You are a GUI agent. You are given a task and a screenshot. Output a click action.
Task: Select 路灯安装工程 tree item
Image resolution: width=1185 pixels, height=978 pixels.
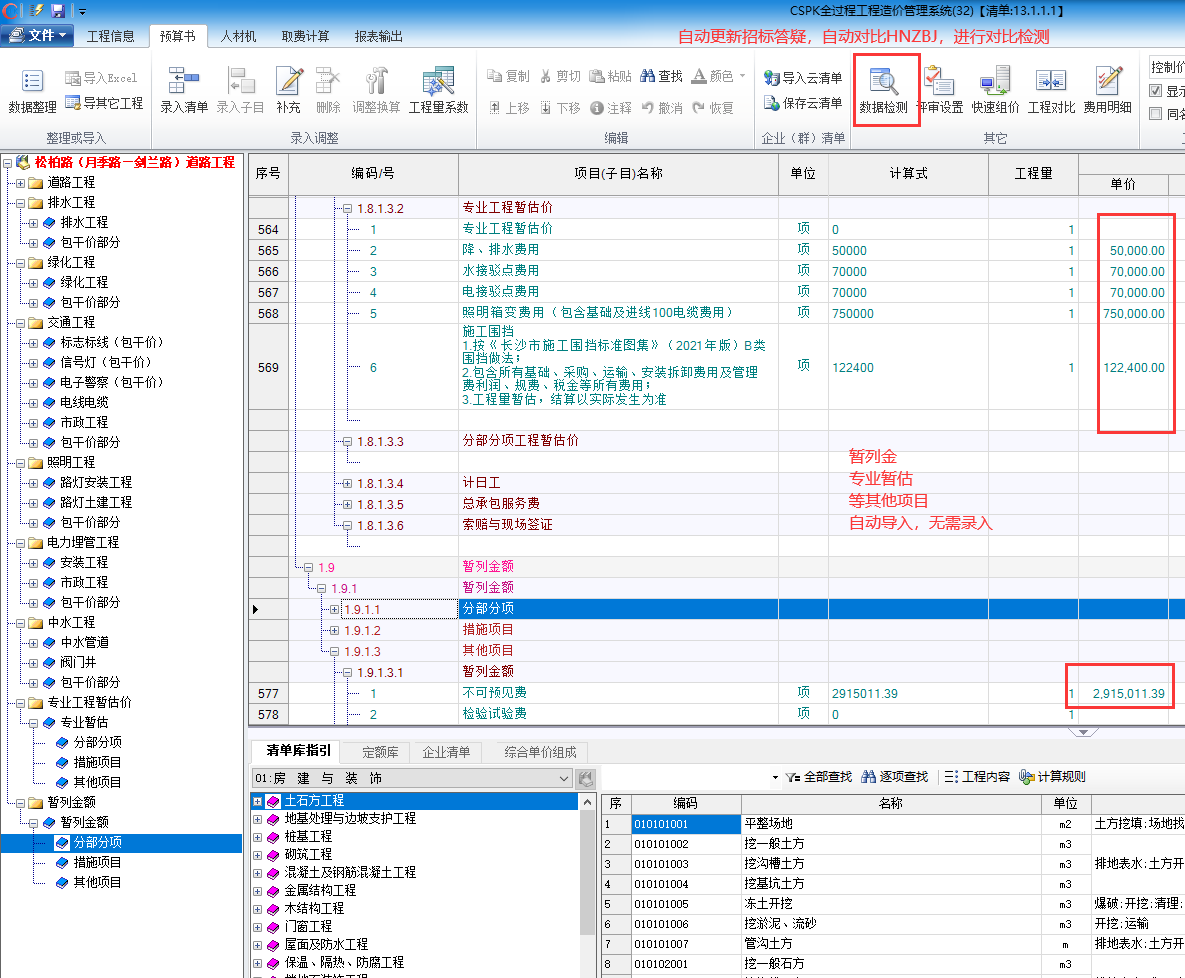96,482
